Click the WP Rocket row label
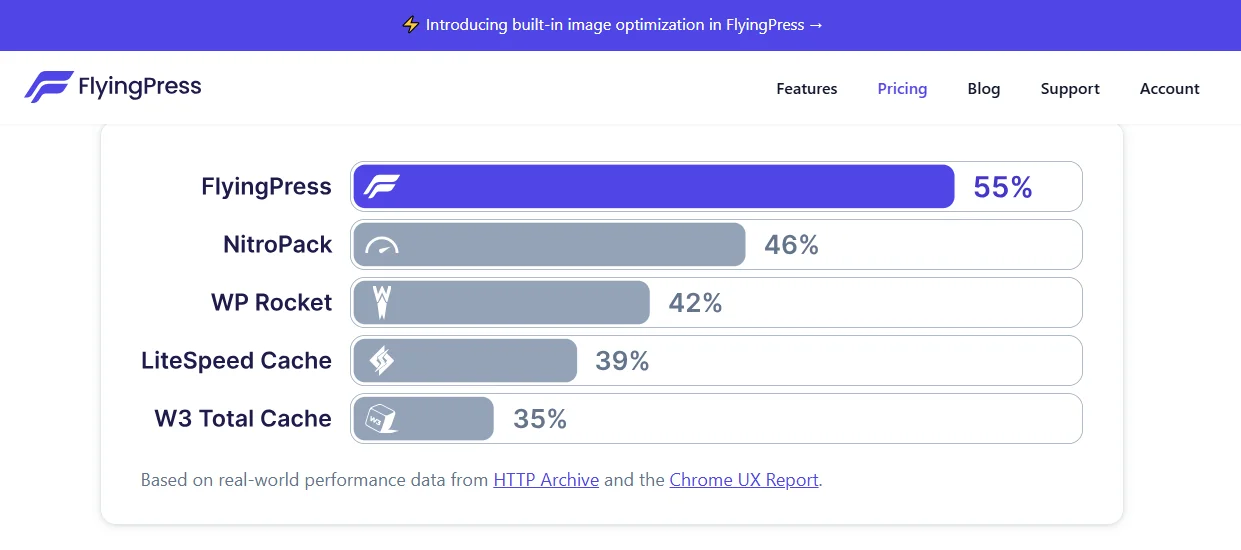The width and height of the screenshot is (1241, 550). 271,303
